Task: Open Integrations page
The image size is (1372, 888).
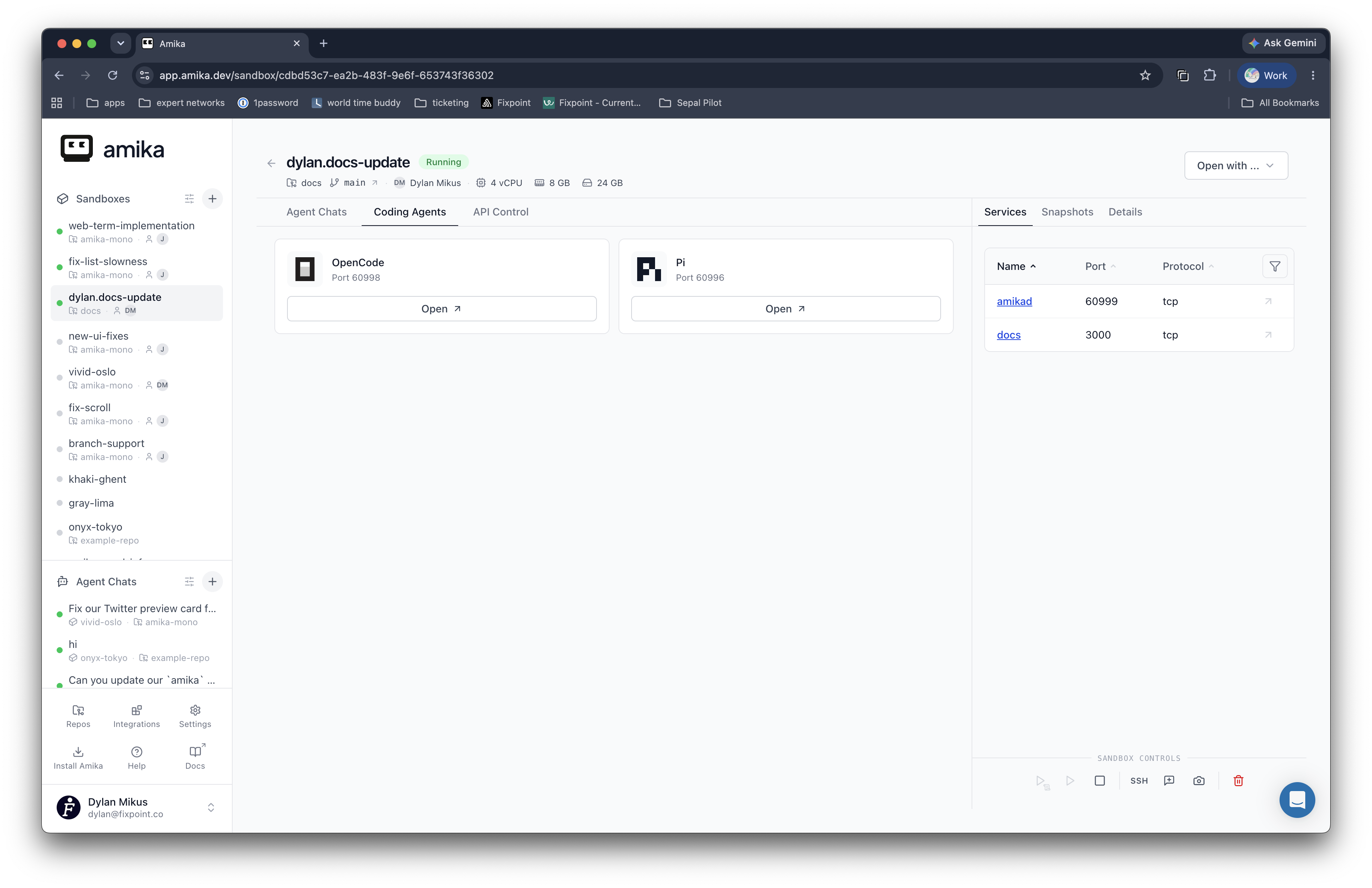Action: tap(136, 716)
